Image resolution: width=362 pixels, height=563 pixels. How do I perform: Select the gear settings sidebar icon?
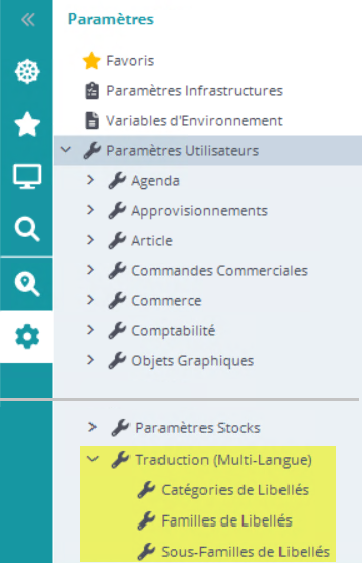click(x=27, y=336)
